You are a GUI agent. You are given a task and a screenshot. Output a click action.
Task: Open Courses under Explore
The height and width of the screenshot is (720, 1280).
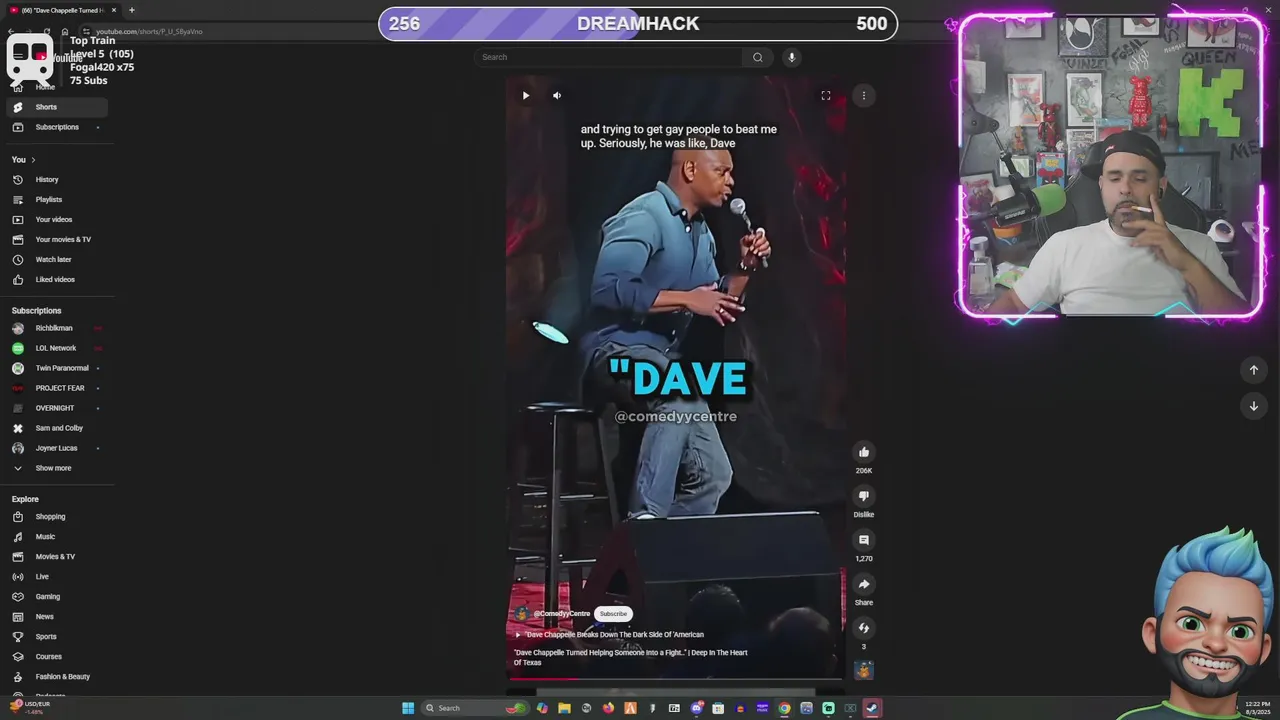pyautogui.click(x=56, y=657)
